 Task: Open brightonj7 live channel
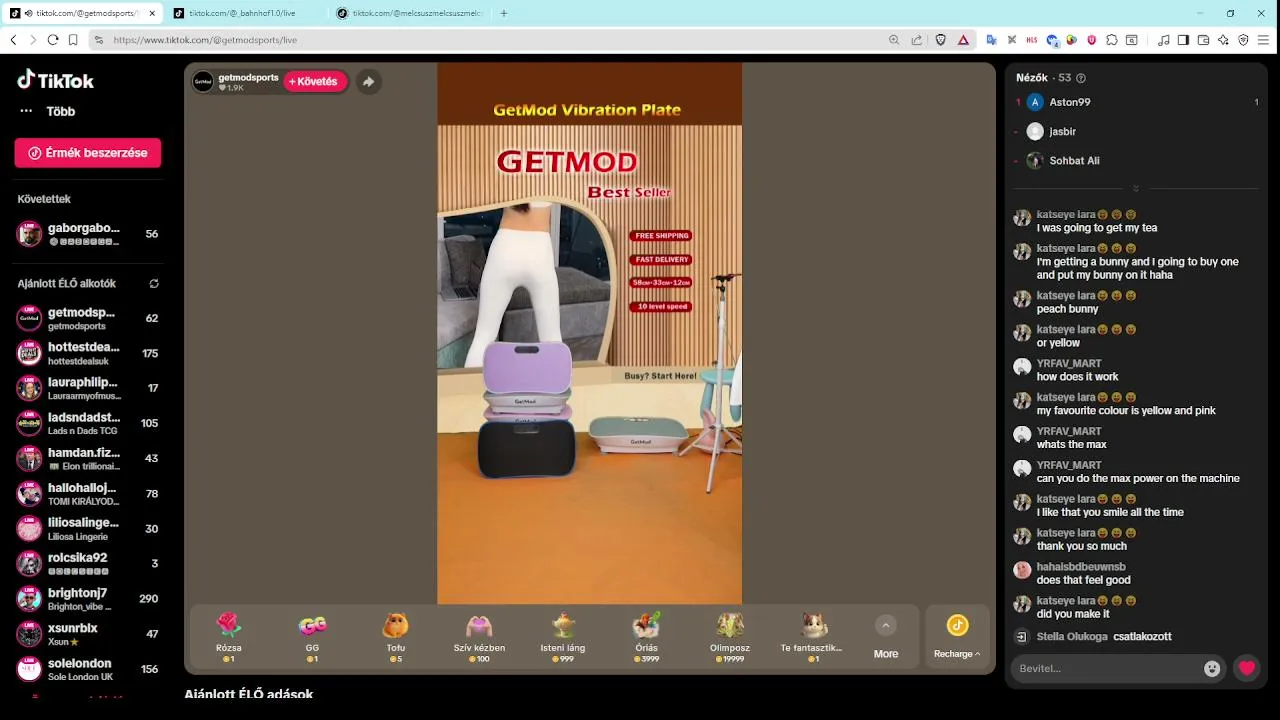click(88, 598)
